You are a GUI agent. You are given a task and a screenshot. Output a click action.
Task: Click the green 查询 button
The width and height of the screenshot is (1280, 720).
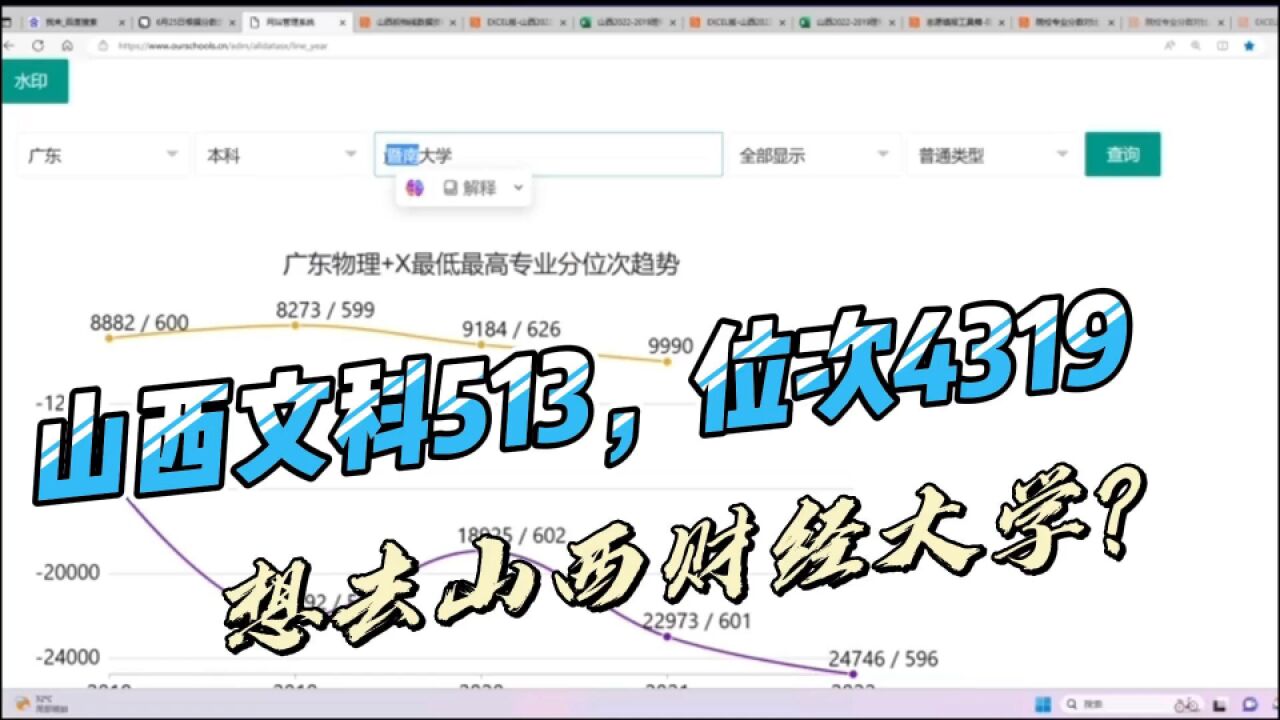[x=1122, y=154]
